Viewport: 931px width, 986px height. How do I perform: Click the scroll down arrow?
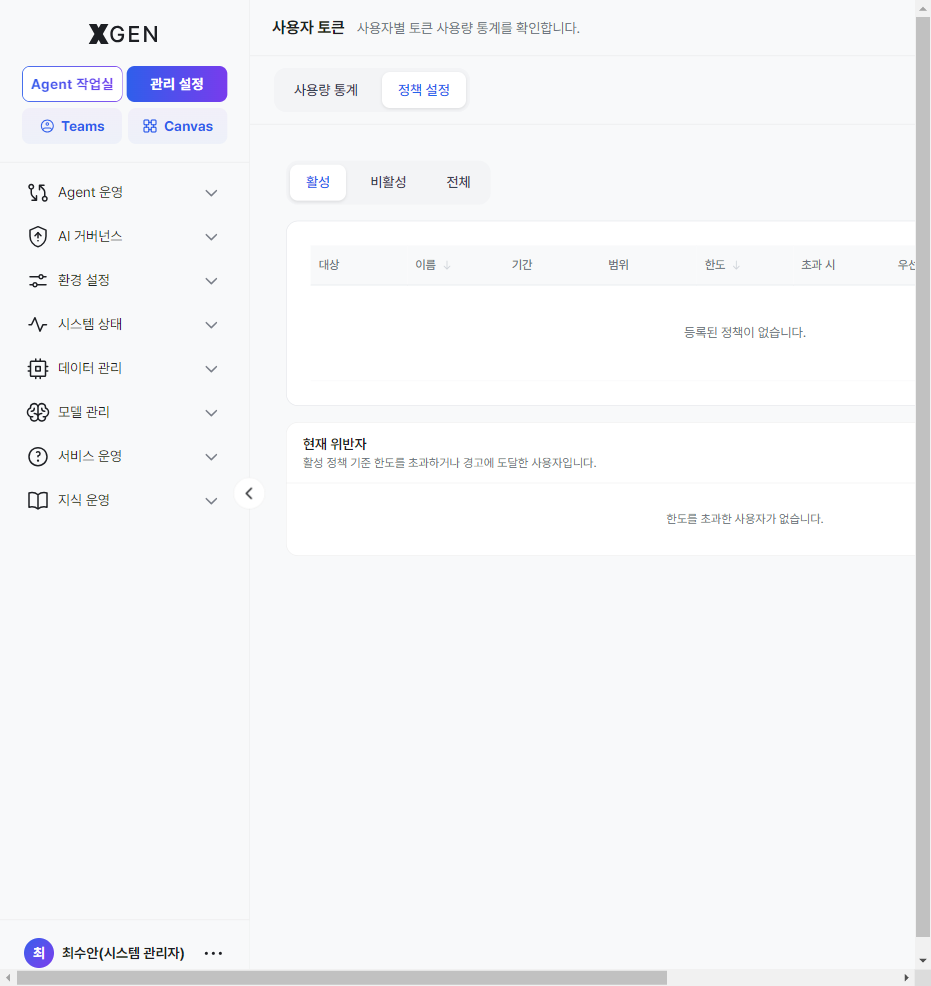click(923, 961)
